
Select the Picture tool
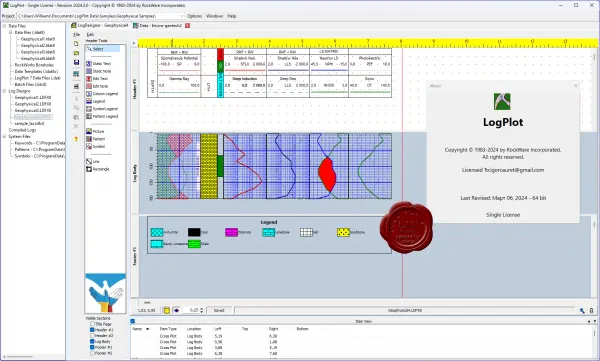point(95,131)
